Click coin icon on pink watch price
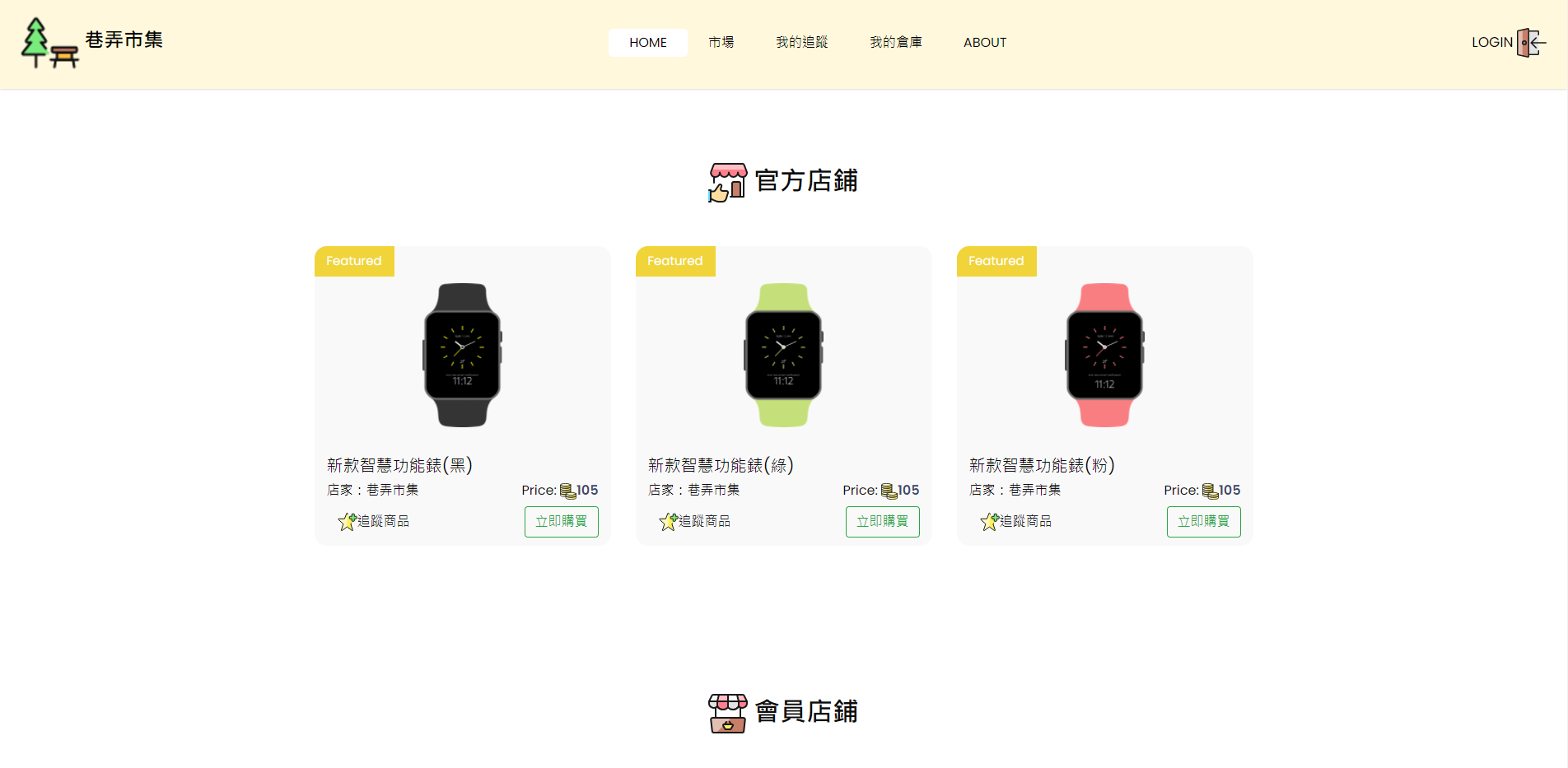Viewport: 1568px width, 768px height. [x=1210, y=491]
